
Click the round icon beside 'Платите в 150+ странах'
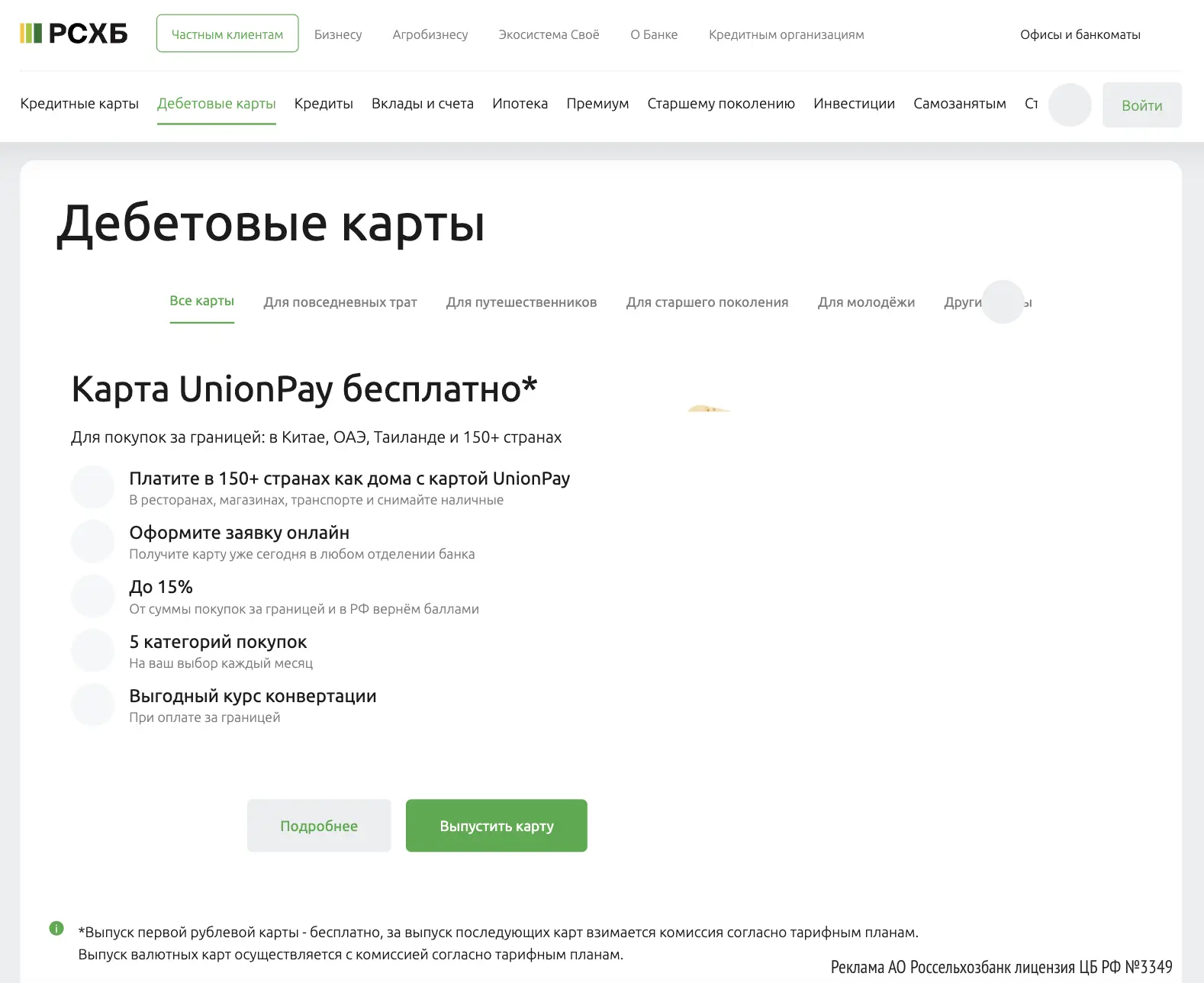pyautogui.click(x=92, y=487)
